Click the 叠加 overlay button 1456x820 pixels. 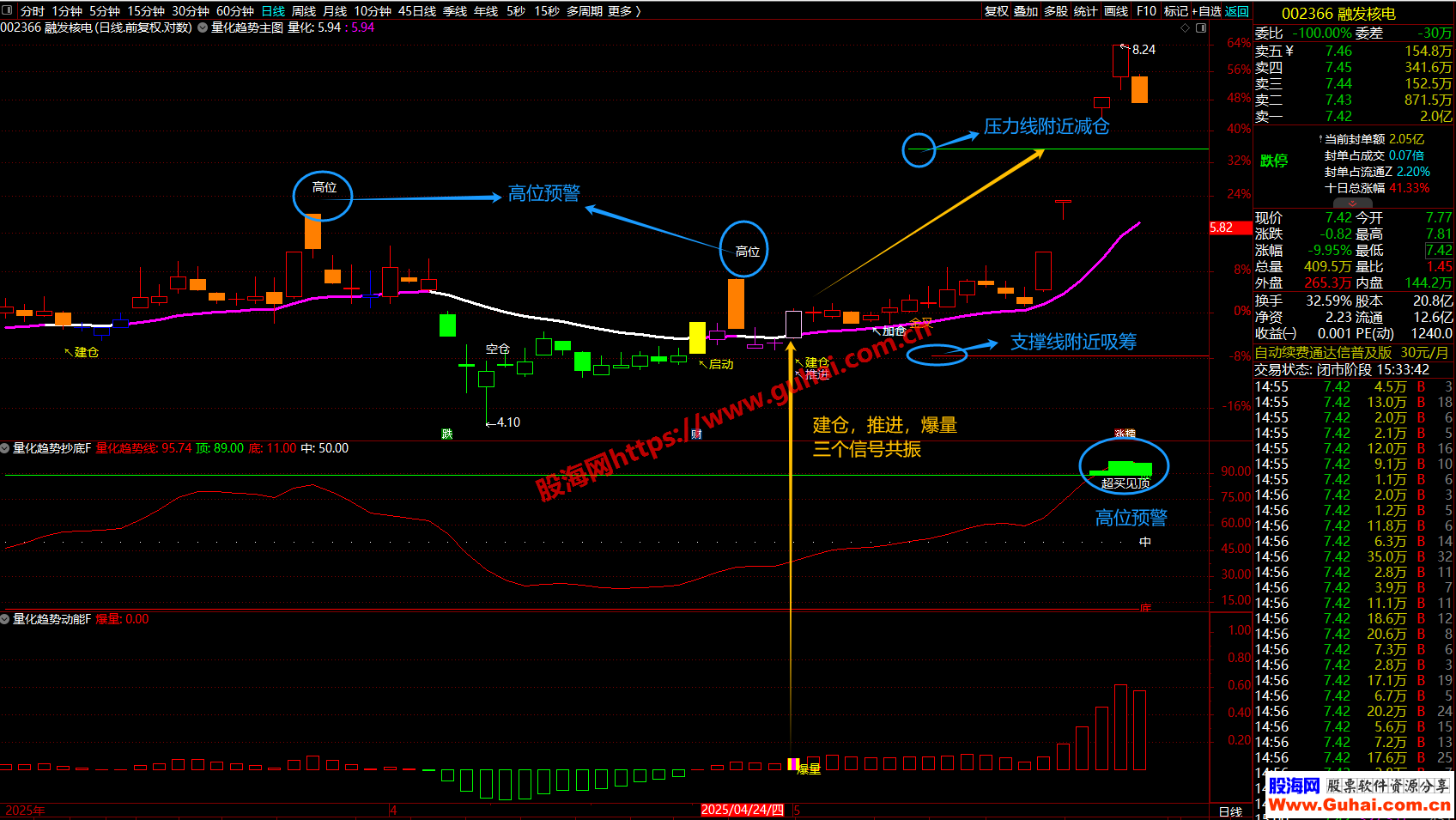(x=1026, y=11)
